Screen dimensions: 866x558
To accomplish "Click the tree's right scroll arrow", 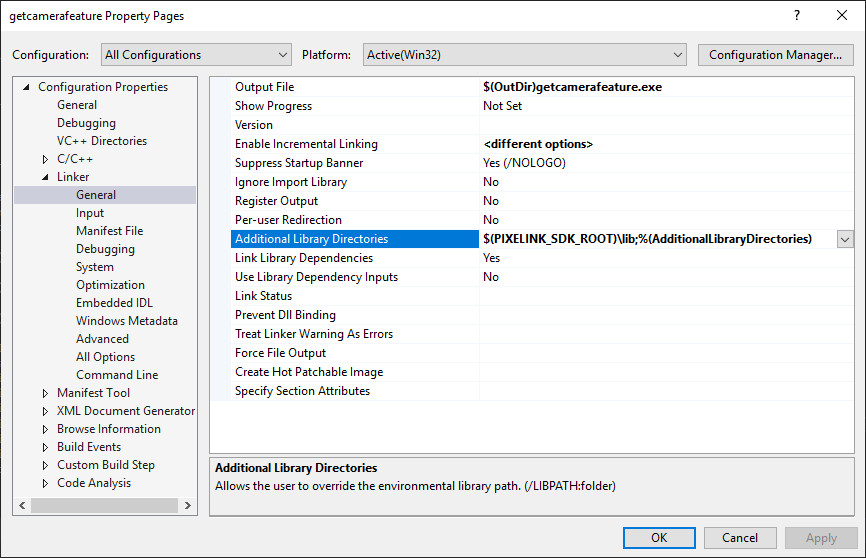I will pos(188,505).
